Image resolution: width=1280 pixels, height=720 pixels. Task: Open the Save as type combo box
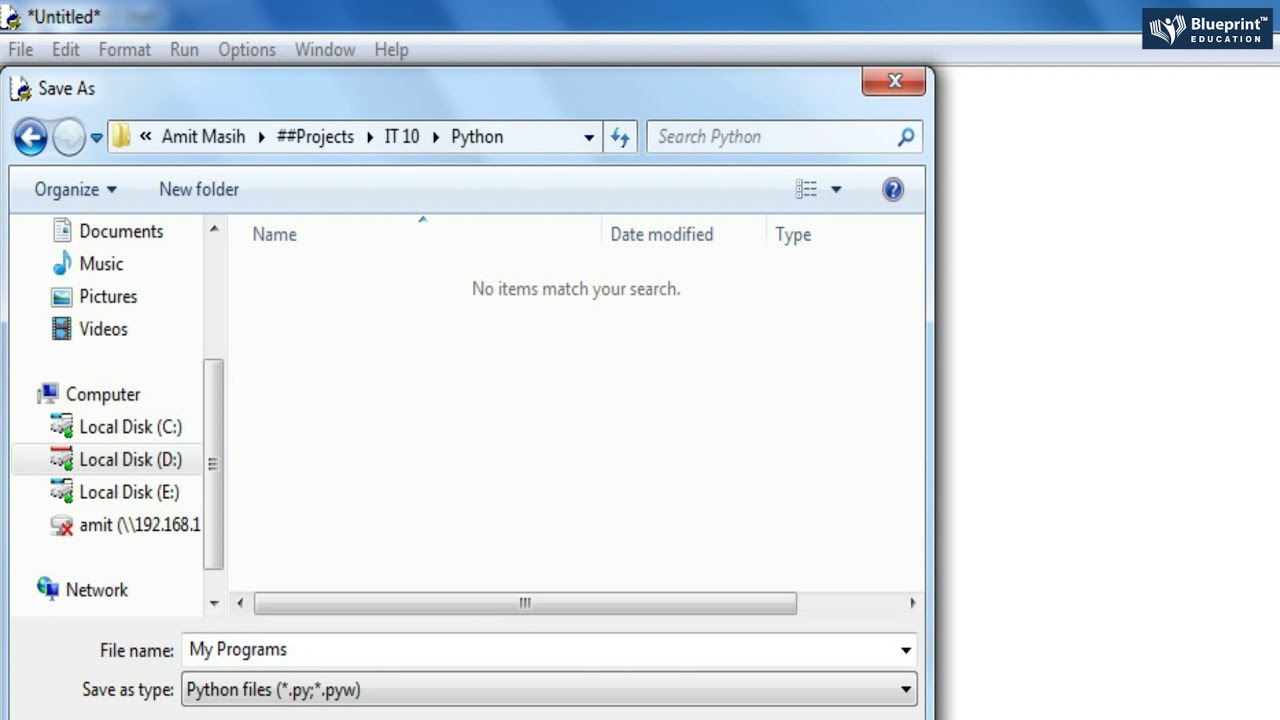549,689
